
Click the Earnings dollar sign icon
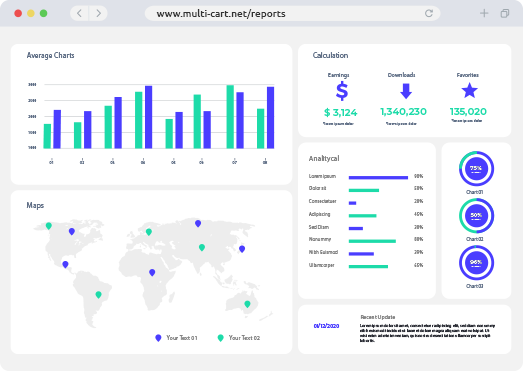point(342,91)
